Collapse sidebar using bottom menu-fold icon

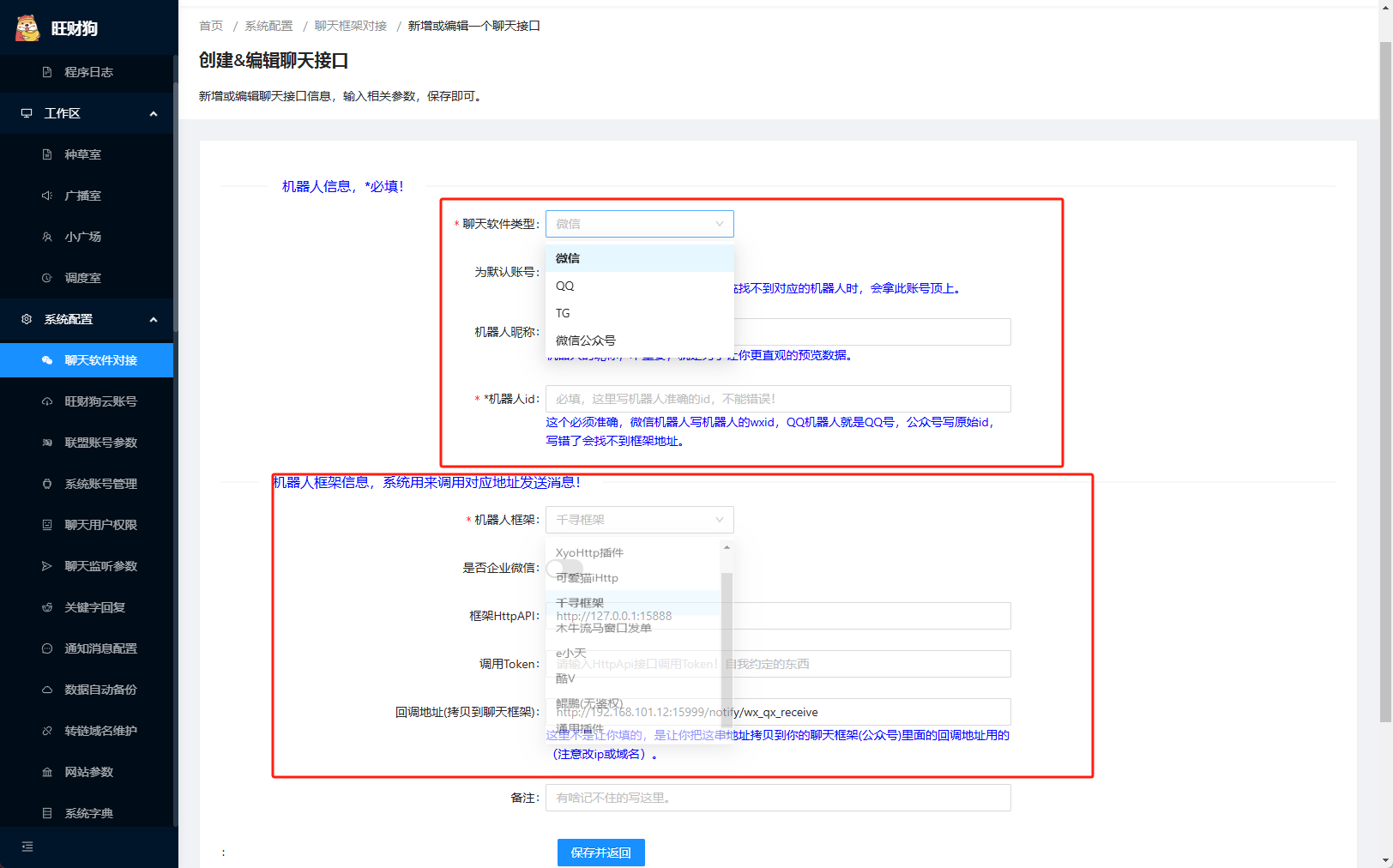(x=27, y=847)
